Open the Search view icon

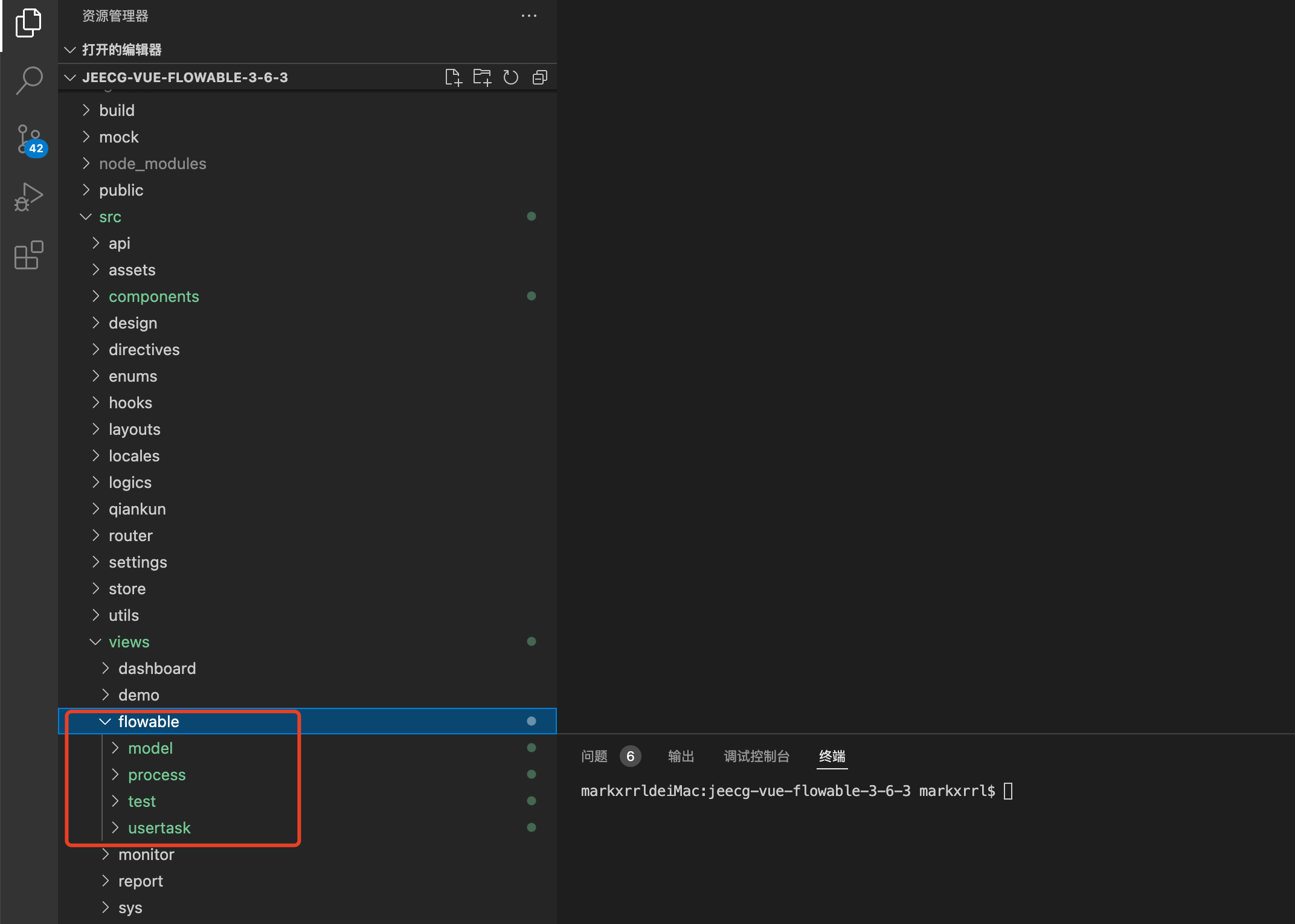click(x=28, y=80)
